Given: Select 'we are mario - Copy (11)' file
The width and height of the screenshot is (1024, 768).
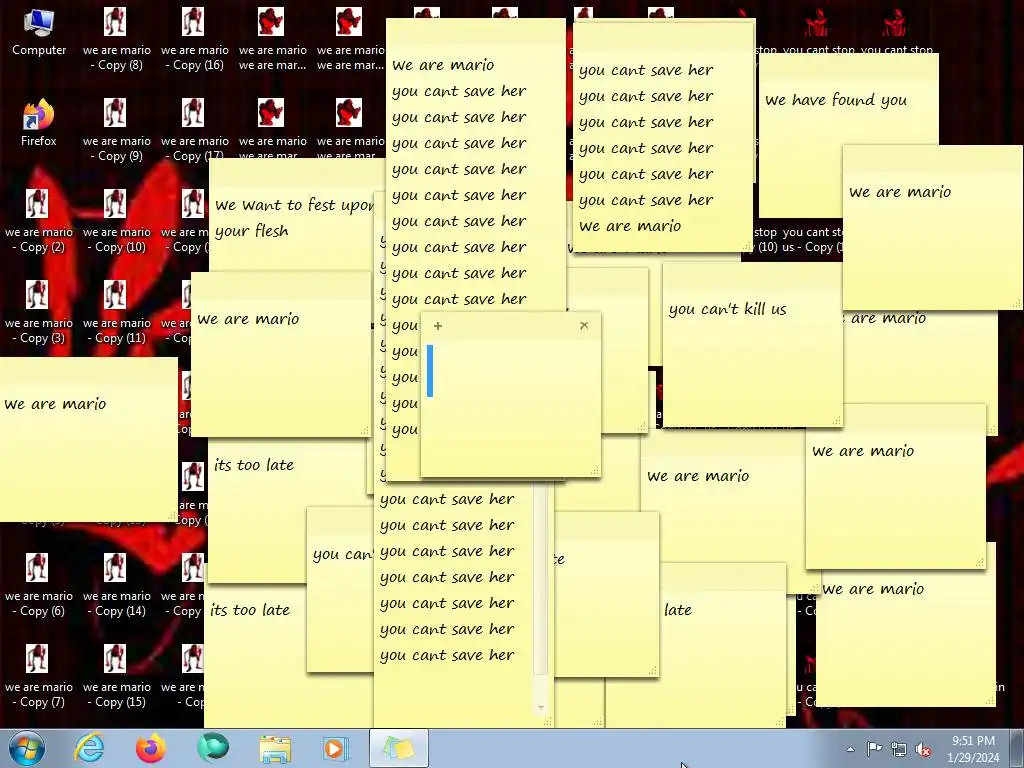Looking at the screenshot, I should pyautogui.click(x=116, y=312).
